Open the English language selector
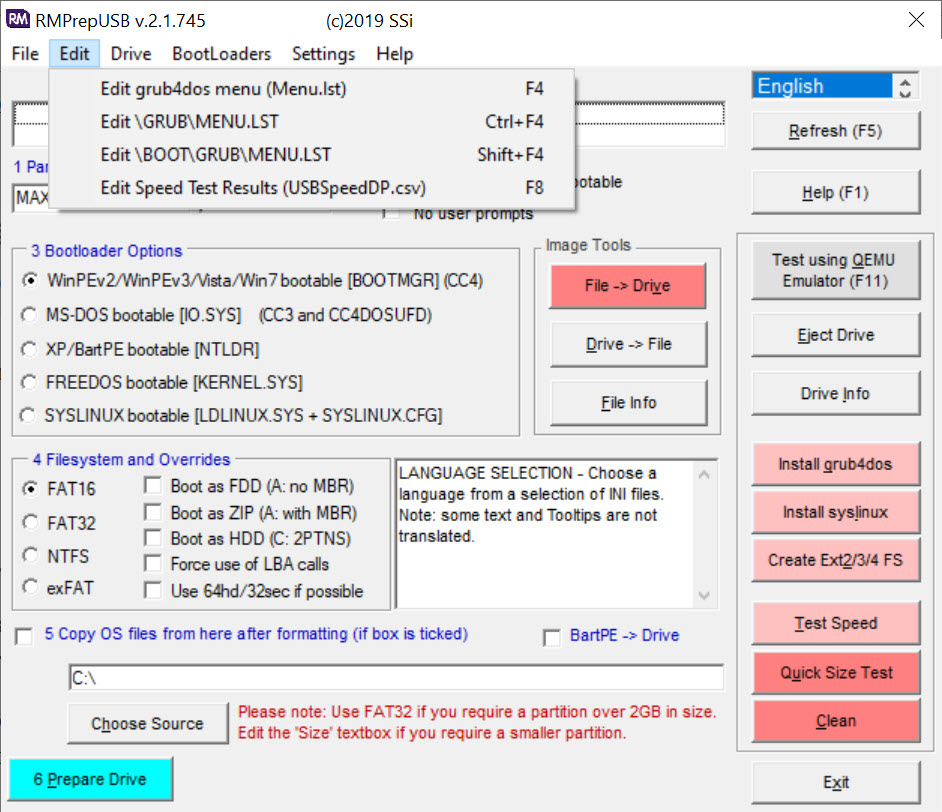Screen dimensions: 942x812 pyautogui.click(x=822, y=86)
